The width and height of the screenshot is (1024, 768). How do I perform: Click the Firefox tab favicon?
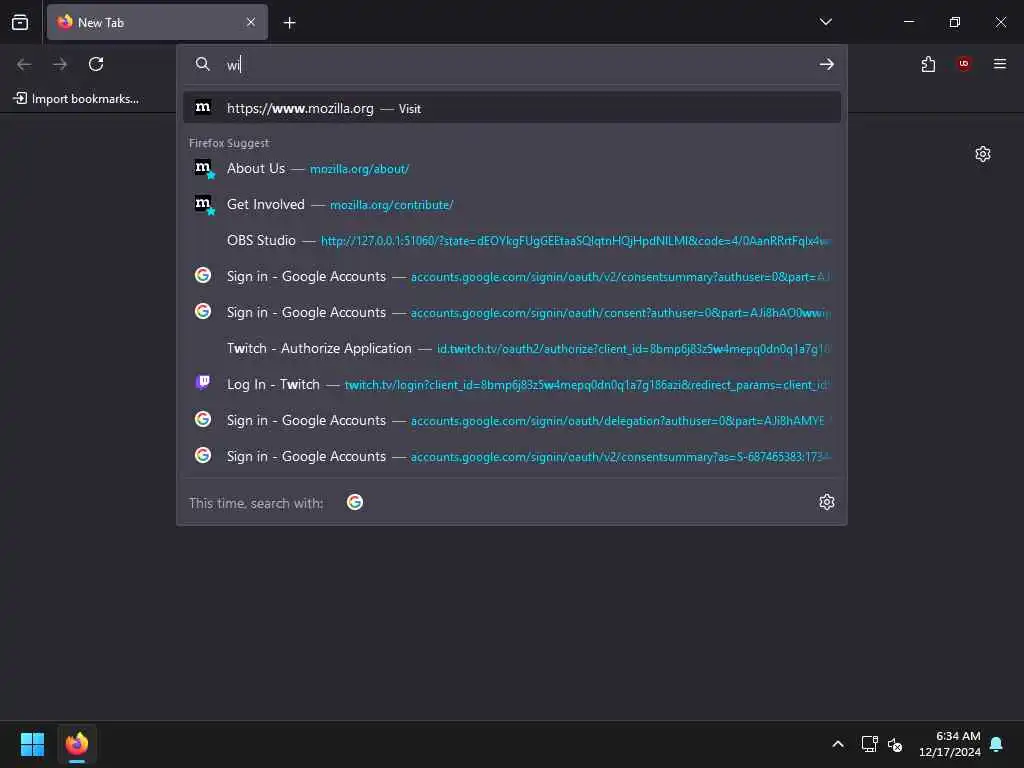pyautogui.click(x=65, y=22)
